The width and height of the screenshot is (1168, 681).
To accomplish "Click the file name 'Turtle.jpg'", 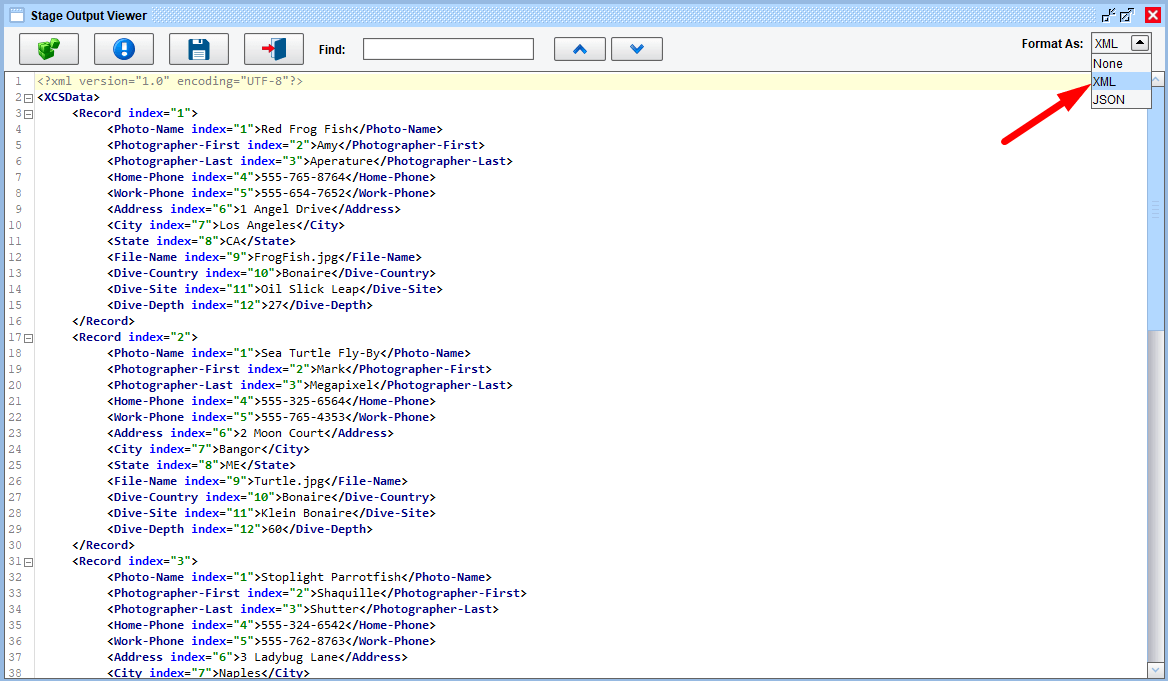I will pyautogui.click(x=289, y=481).
